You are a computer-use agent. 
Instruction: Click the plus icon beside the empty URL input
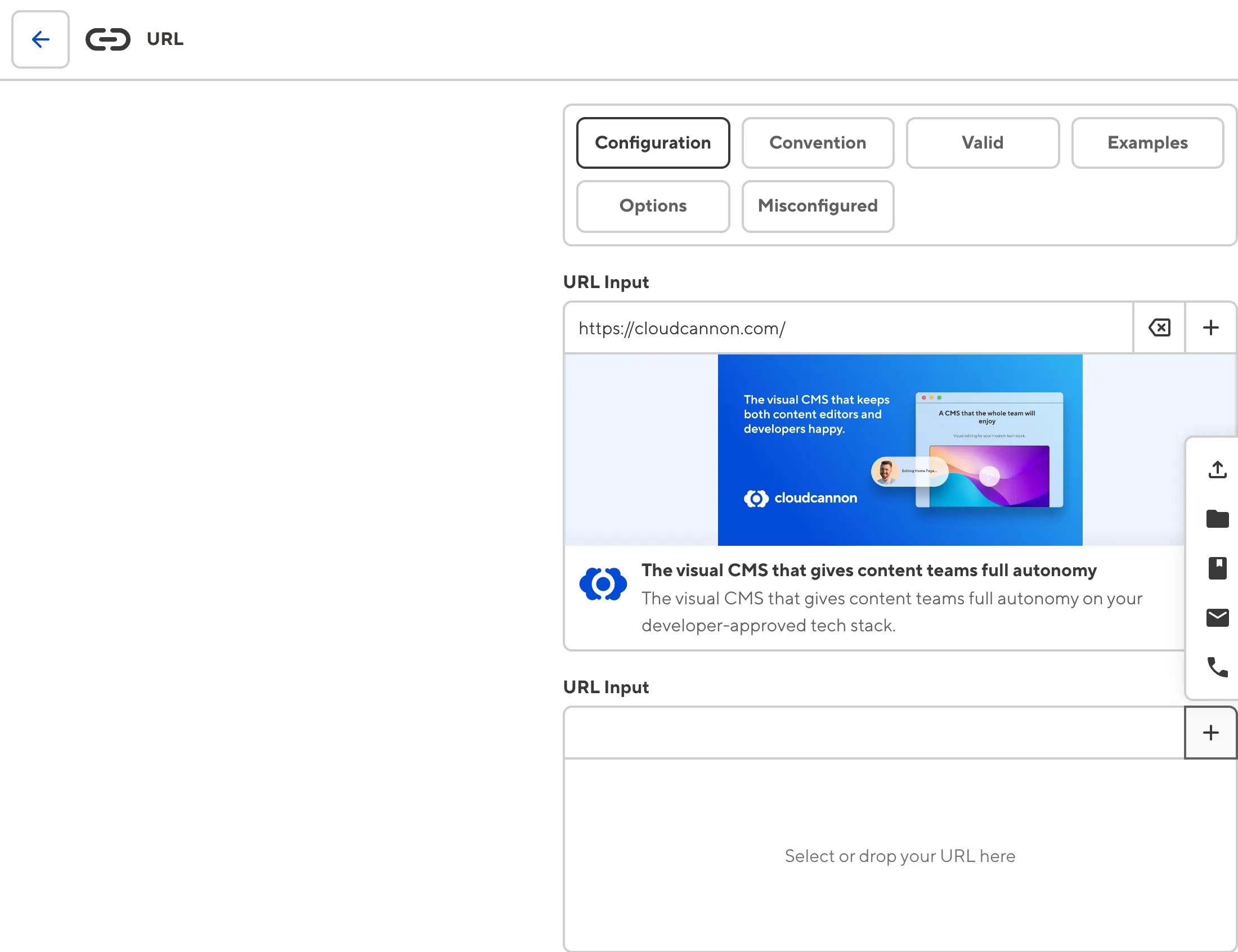(1210, 732)
